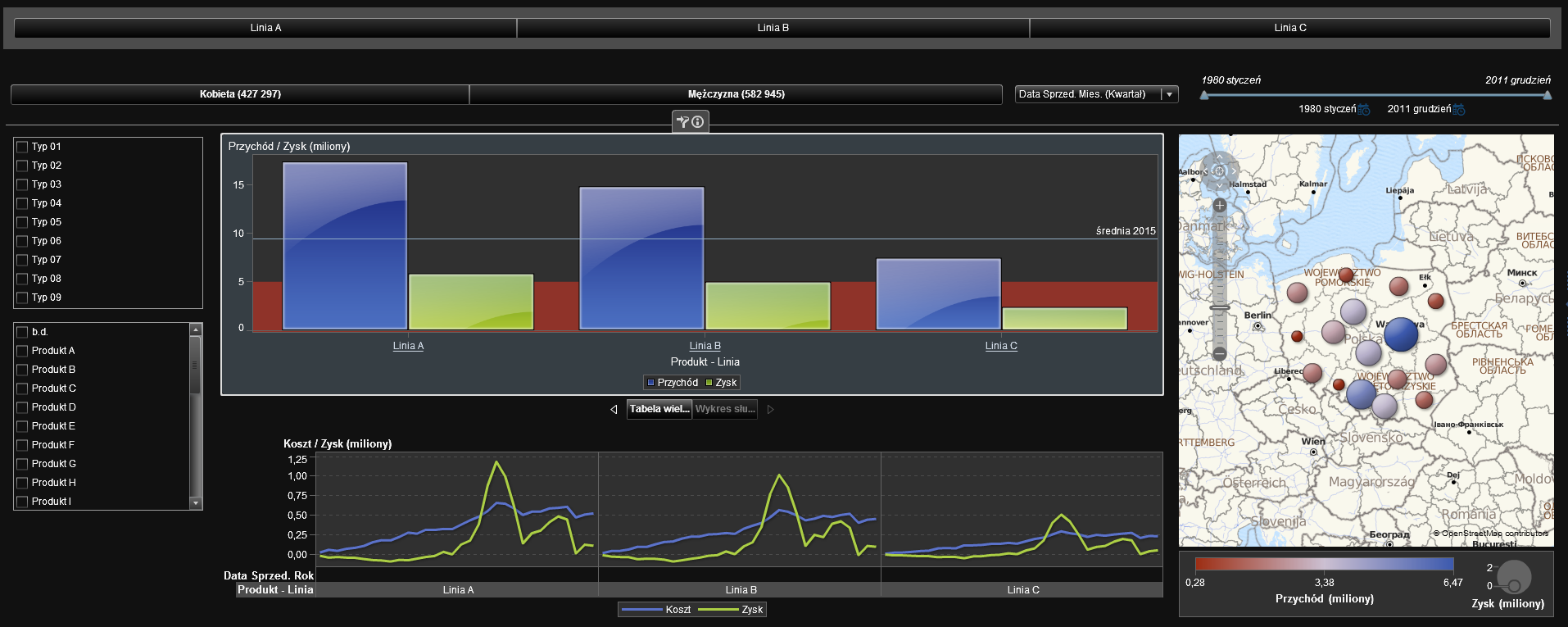This screenshot has height=627, width=1568.
Task: Recenter the map using the pan control center
Action: coord(1219,171)
